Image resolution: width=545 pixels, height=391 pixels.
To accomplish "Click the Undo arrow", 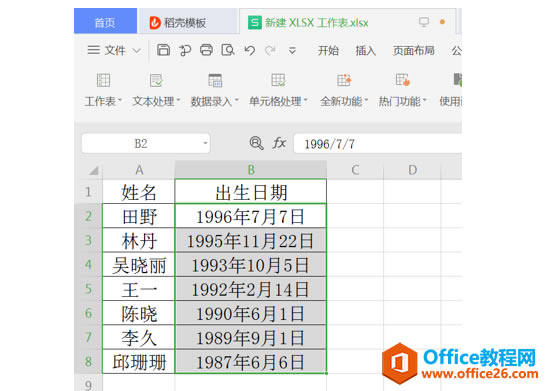I will 250,50.
